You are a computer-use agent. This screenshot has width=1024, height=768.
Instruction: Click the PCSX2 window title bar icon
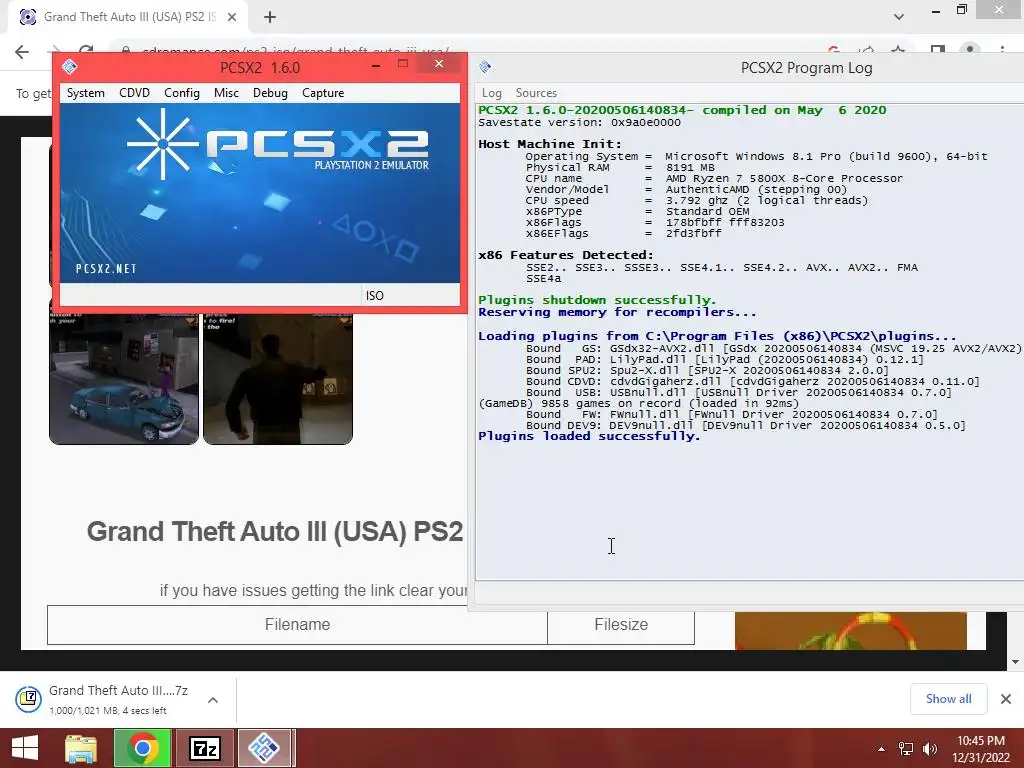(69, 67)
